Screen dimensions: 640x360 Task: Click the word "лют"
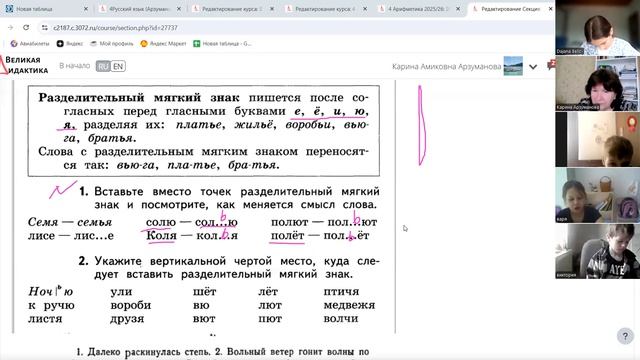270,305
